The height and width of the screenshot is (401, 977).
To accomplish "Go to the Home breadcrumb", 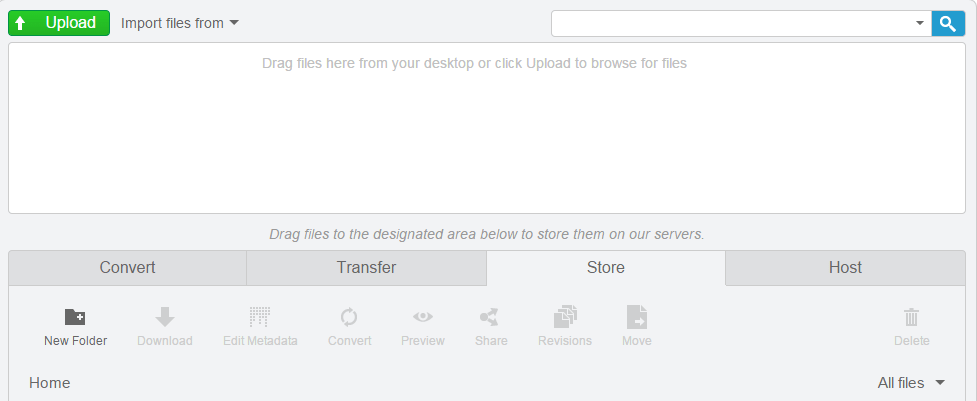I will tap(50, 382).
